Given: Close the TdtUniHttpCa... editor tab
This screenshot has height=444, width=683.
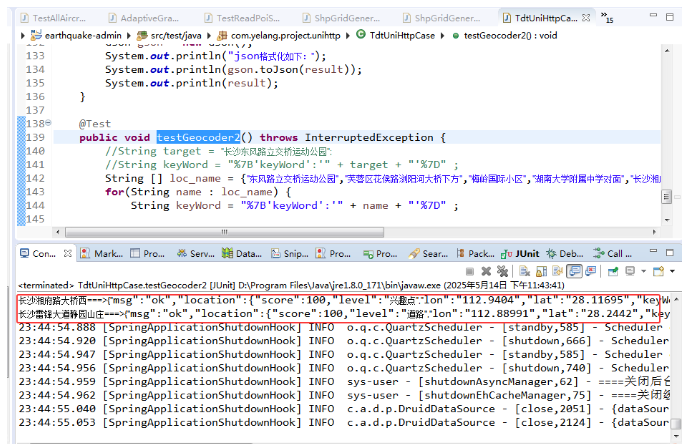Looking at the screenshot, I should (x=586, y=18).
